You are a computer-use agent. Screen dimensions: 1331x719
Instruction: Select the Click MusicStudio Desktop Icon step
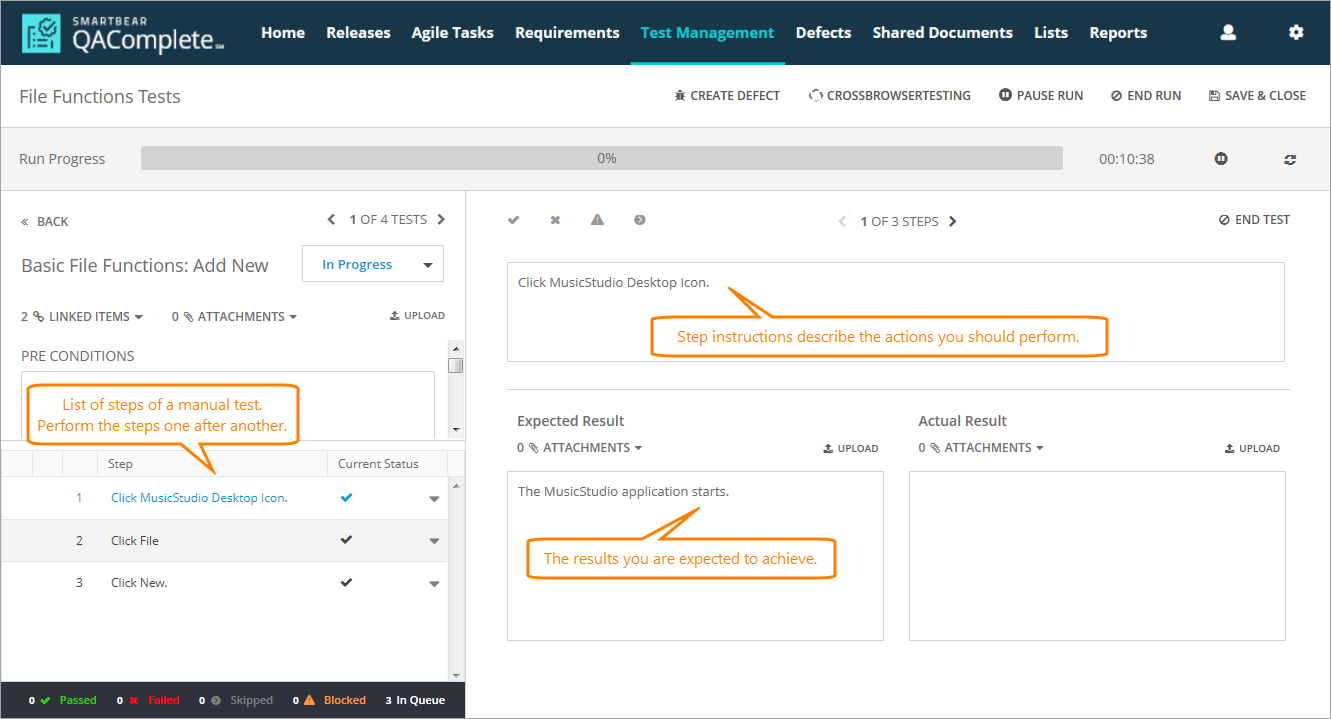199,498
